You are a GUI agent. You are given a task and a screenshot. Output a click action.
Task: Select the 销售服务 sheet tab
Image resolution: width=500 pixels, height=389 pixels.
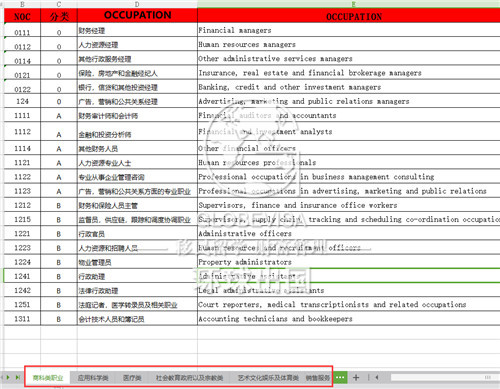318,378
